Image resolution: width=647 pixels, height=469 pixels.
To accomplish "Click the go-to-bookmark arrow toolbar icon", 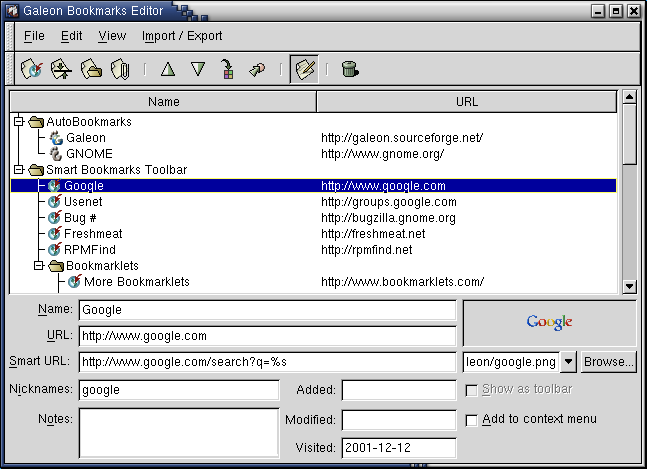I will click(x=257, y=69).
